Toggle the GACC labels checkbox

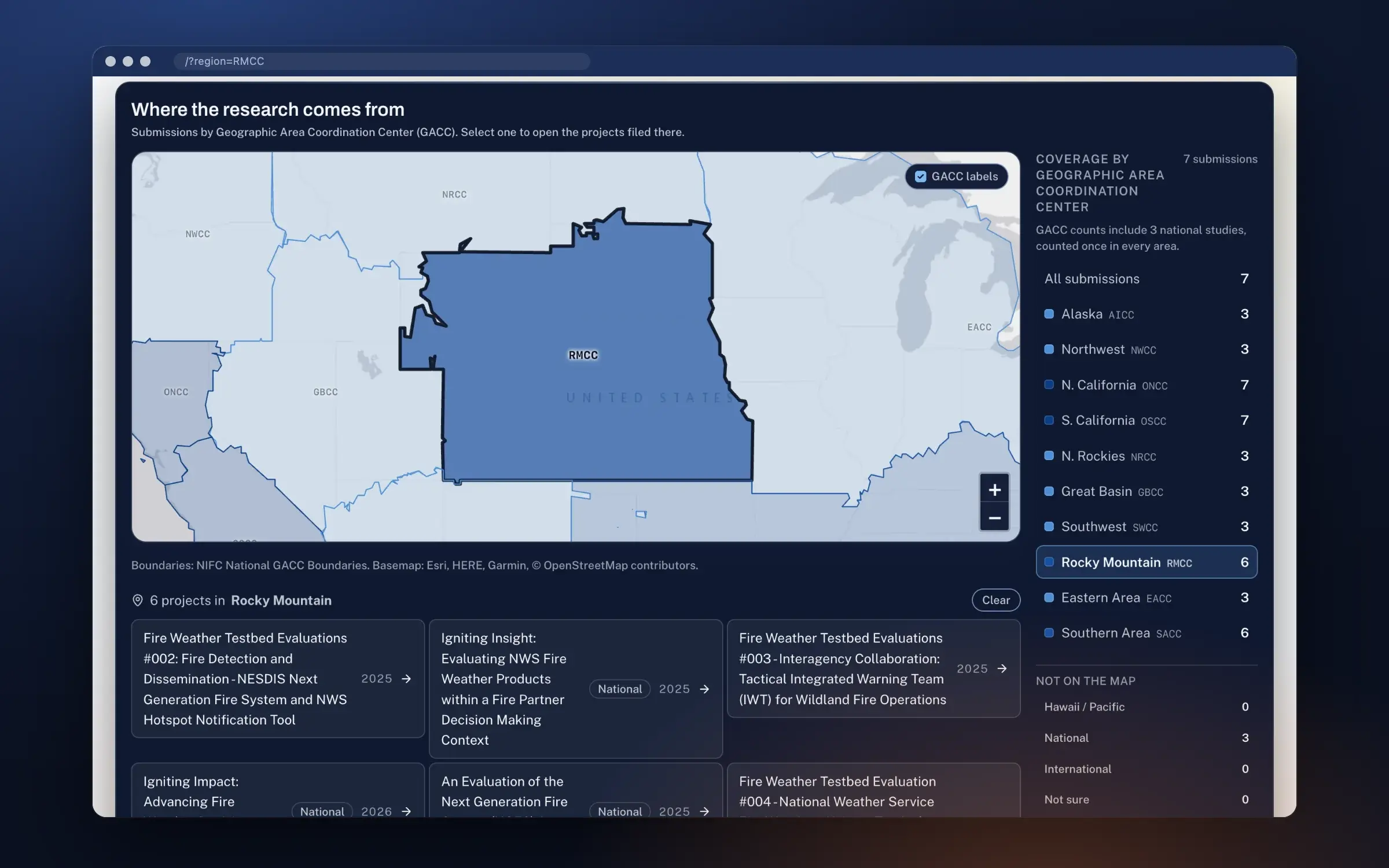[920, 176]
